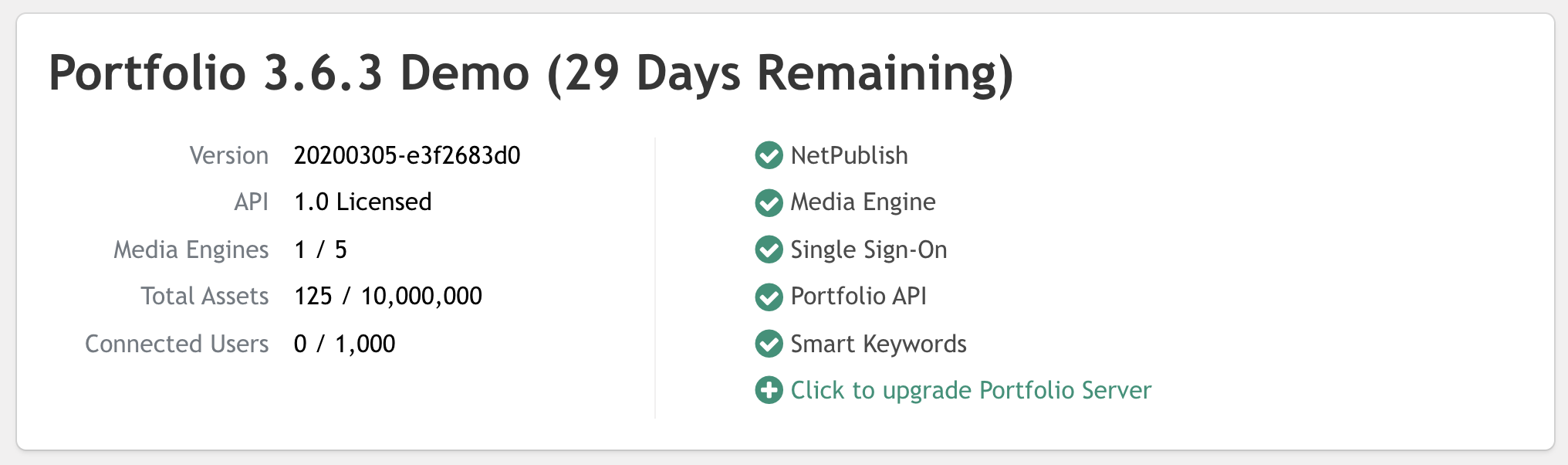Select the Portfolio API feature label
Screen dimensions: 1568x465
pos(858,296)
